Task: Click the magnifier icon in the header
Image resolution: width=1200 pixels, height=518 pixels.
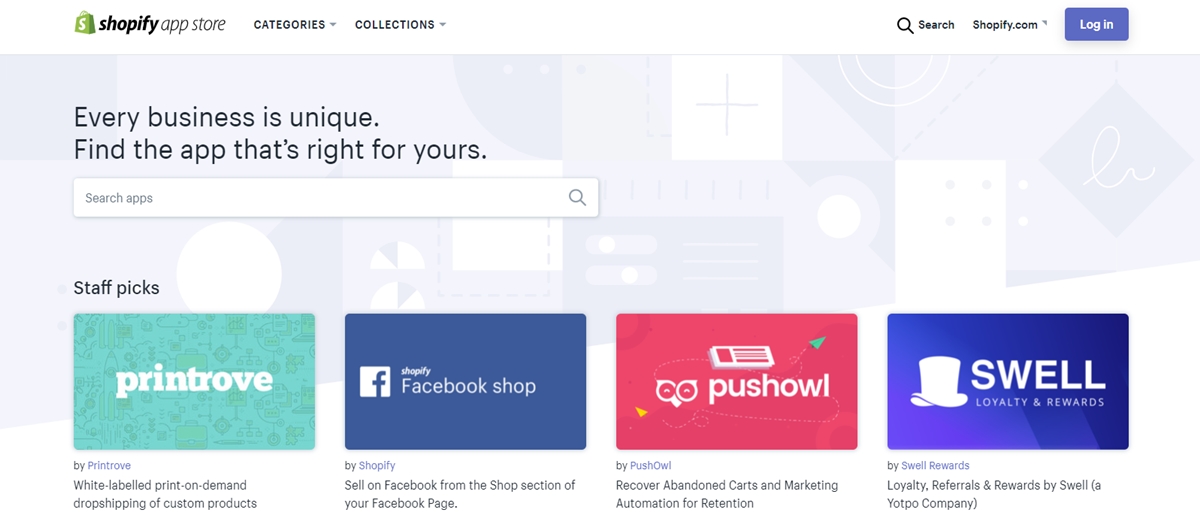Action: point(905,25)
